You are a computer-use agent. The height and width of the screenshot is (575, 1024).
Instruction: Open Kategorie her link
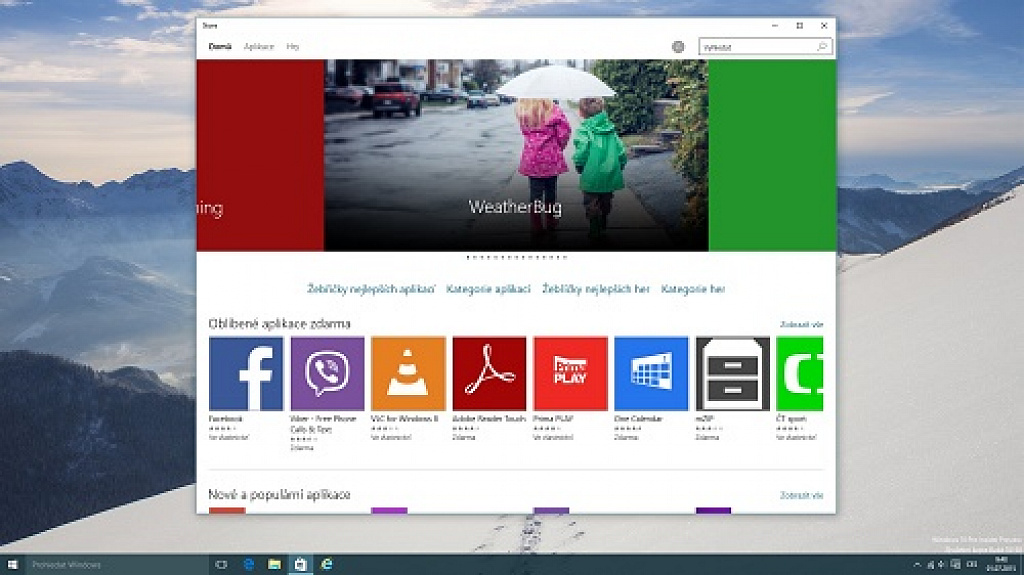[693, 289]
